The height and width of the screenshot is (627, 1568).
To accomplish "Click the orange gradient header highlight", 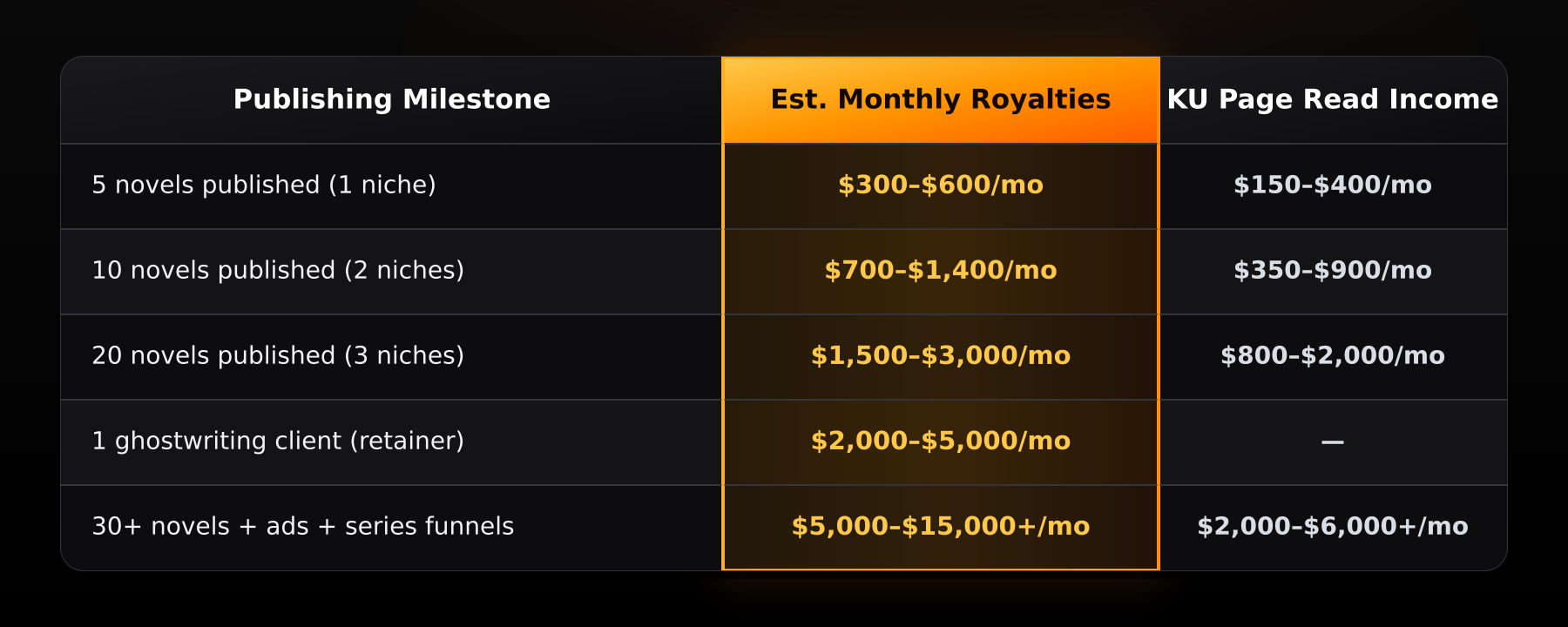I will (x=941, y=100).
